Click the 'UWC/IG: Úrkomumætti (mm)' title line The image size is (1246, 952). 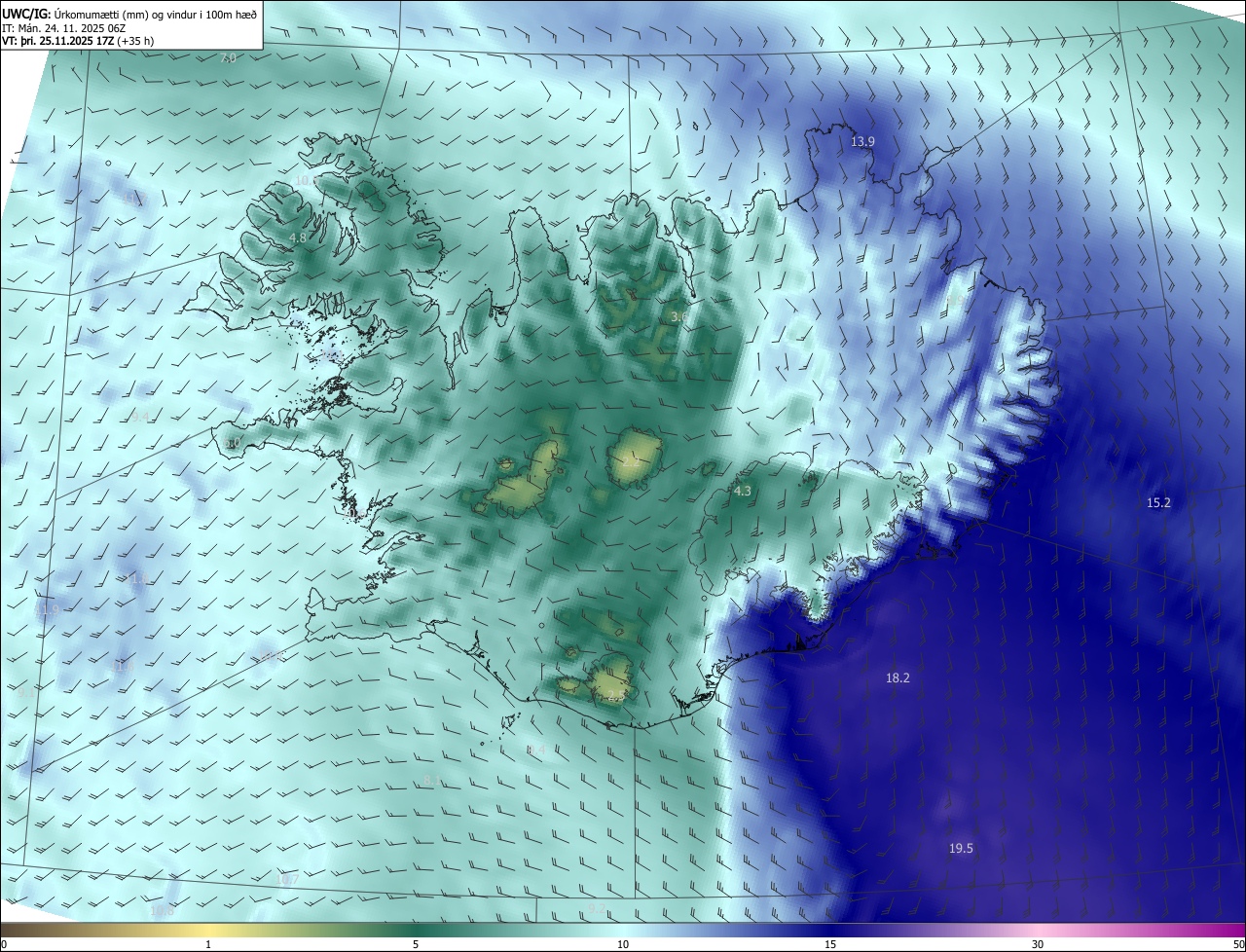[129, 14]
